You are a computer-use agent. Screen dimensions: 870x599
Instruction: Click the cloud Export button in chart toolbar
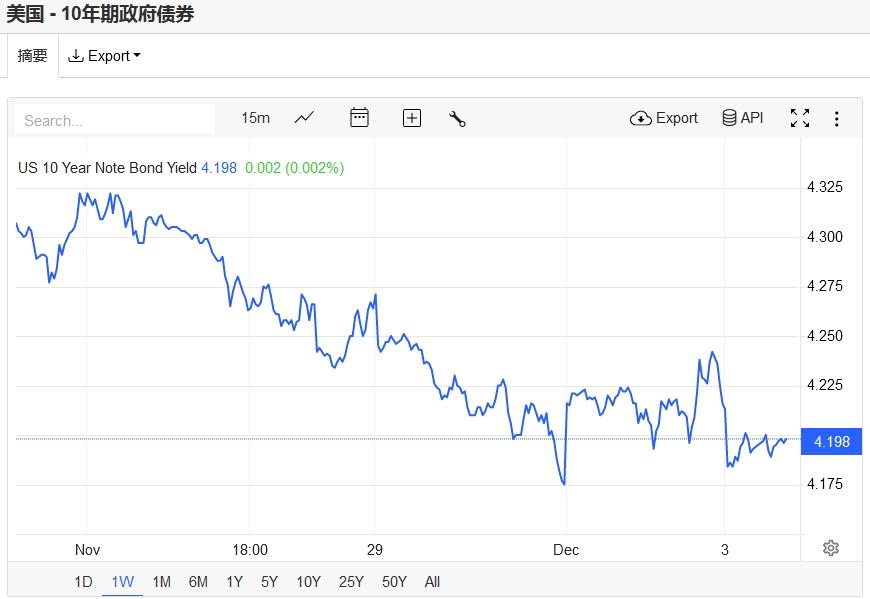(664, 118)
